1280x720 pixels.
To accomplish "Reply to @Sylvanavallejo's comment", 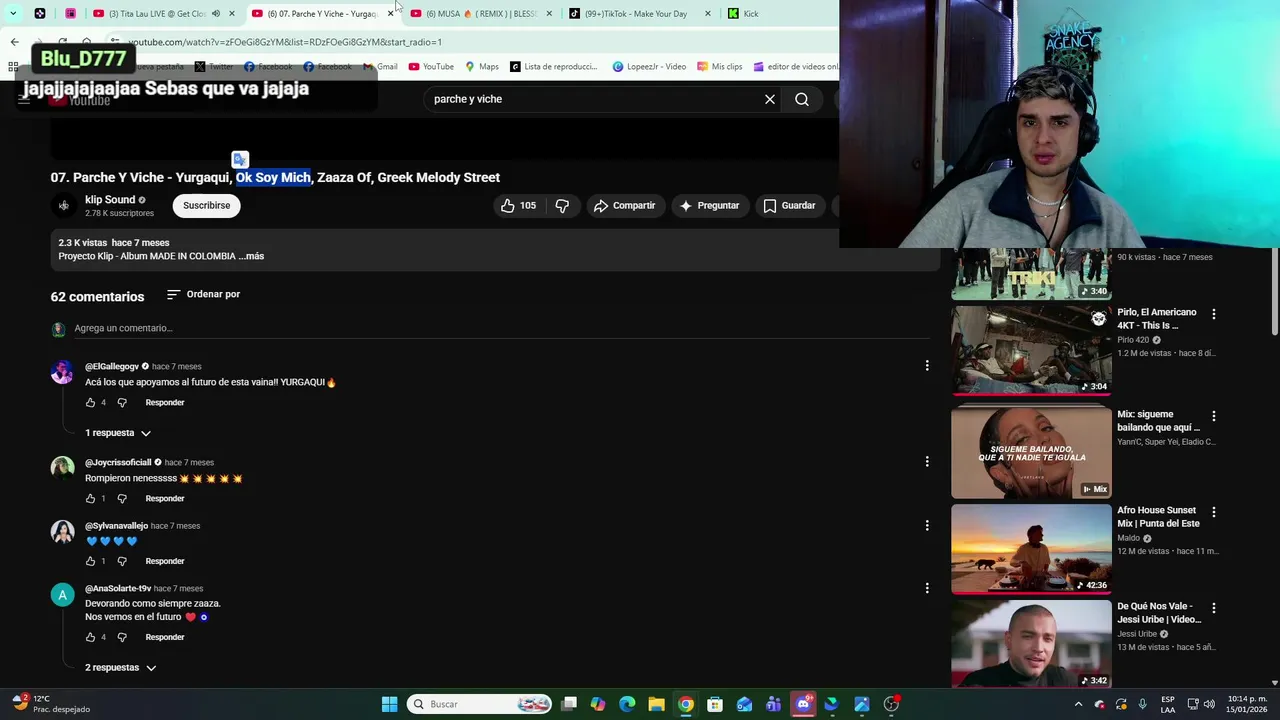I will 165,561.
